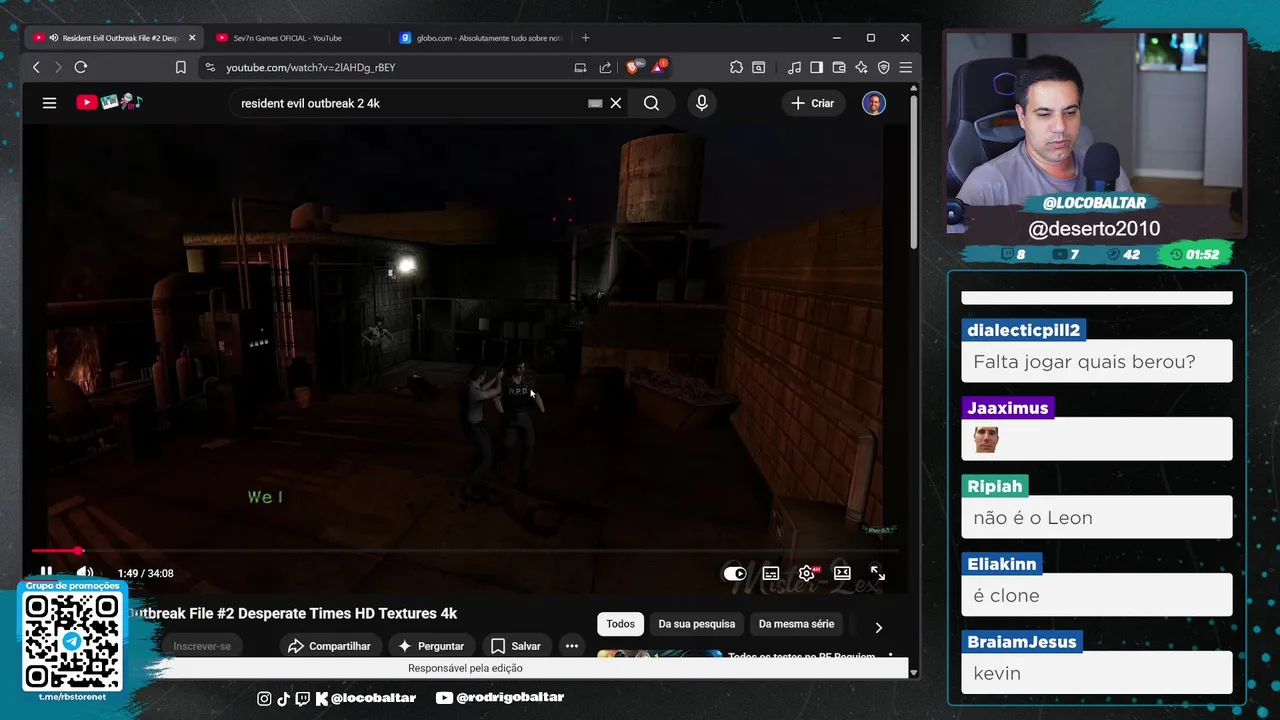
Task: Open the browser main menu icon
Action: 906,67
